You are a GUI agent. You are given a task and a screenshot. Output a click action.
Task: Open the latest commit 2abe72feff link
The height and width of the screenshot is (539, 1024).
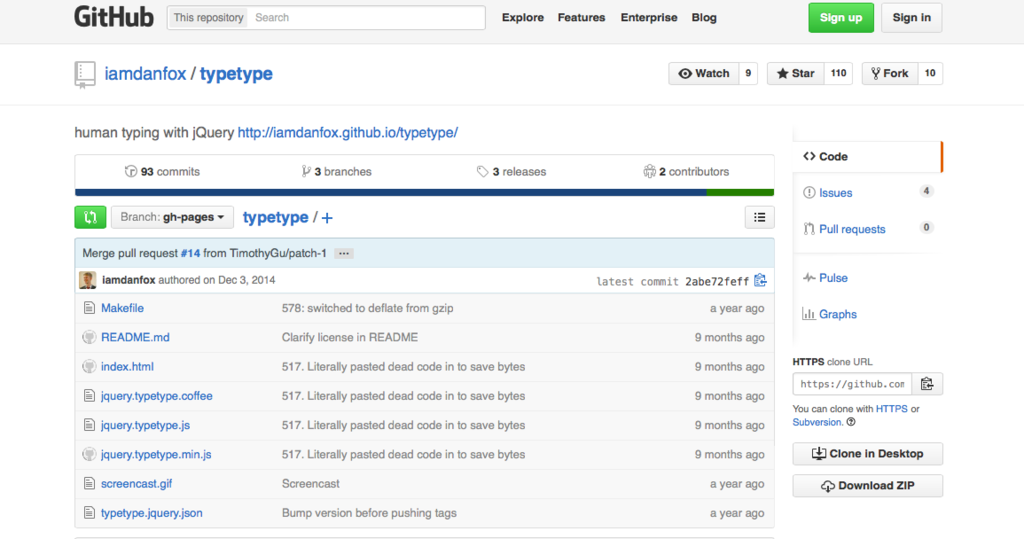click(x=717, y=282)
